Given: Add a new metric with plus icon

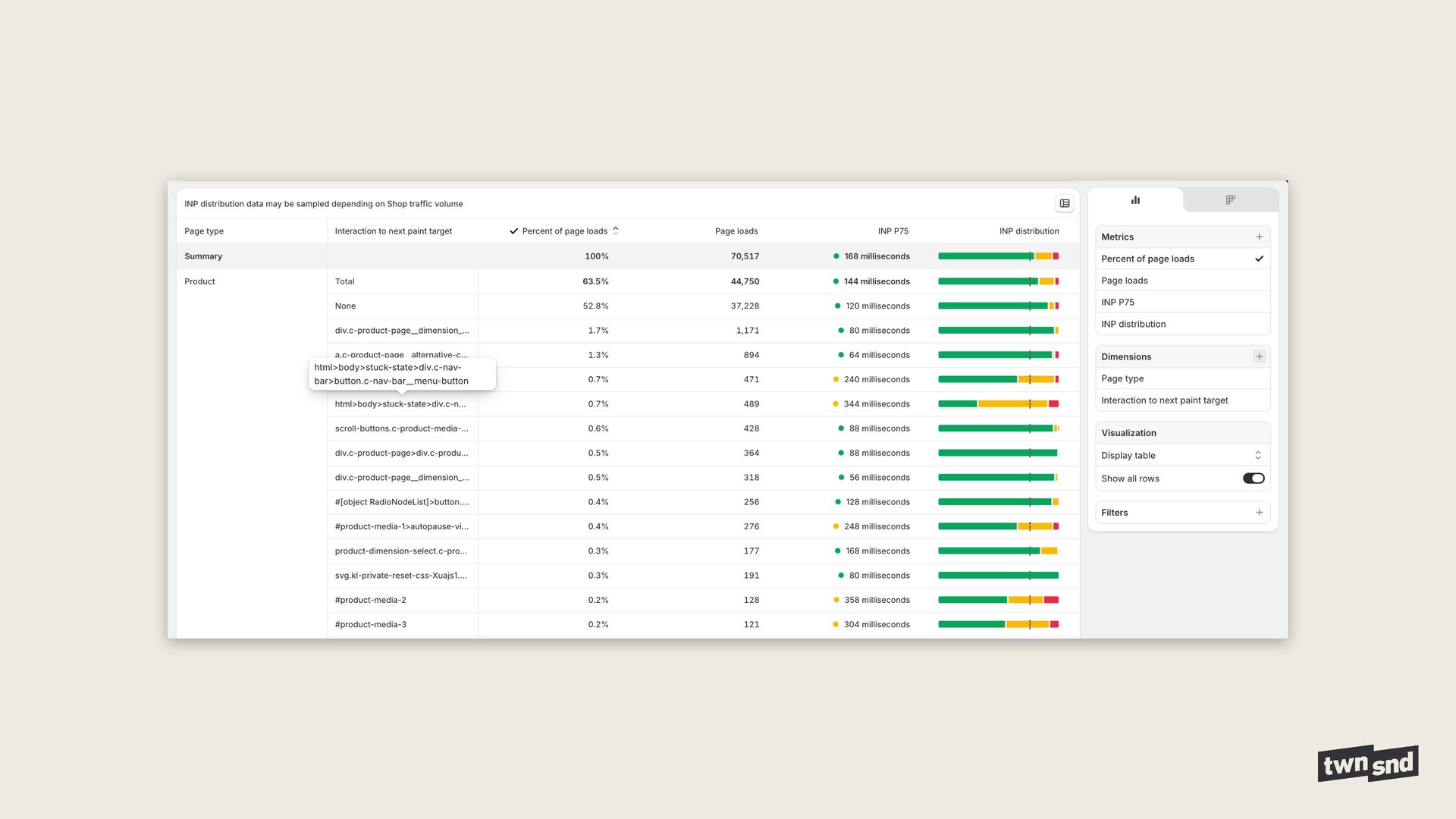Looking at the screenshot, I should tap(1259, 237).
